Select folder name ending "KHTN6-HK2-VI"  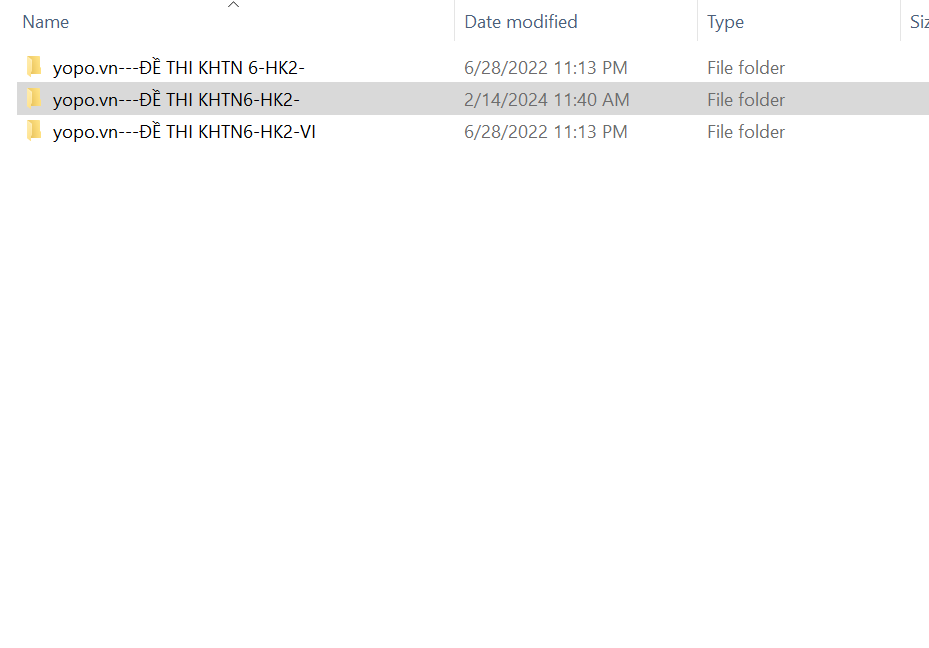click(x=184, y=132)
